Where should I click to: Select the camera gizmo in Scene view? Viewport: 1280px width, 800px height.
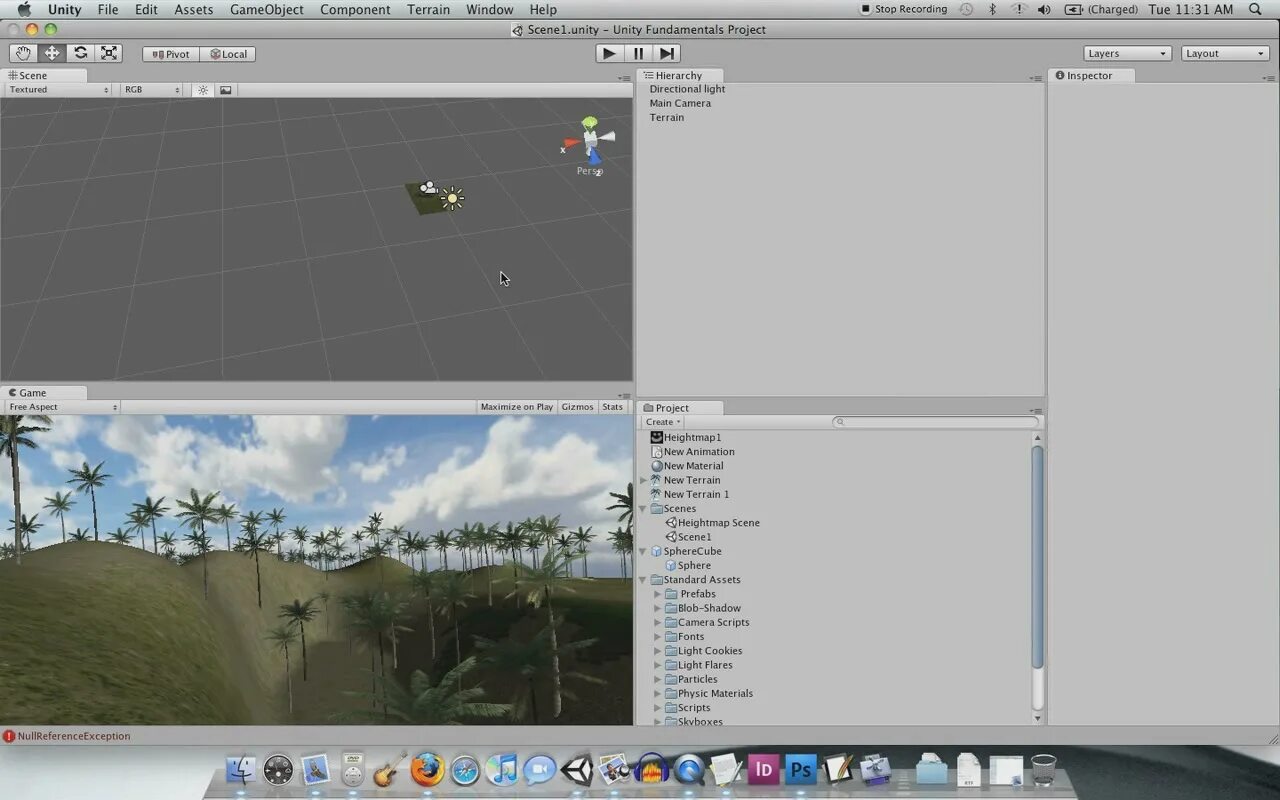click(428, 187)
